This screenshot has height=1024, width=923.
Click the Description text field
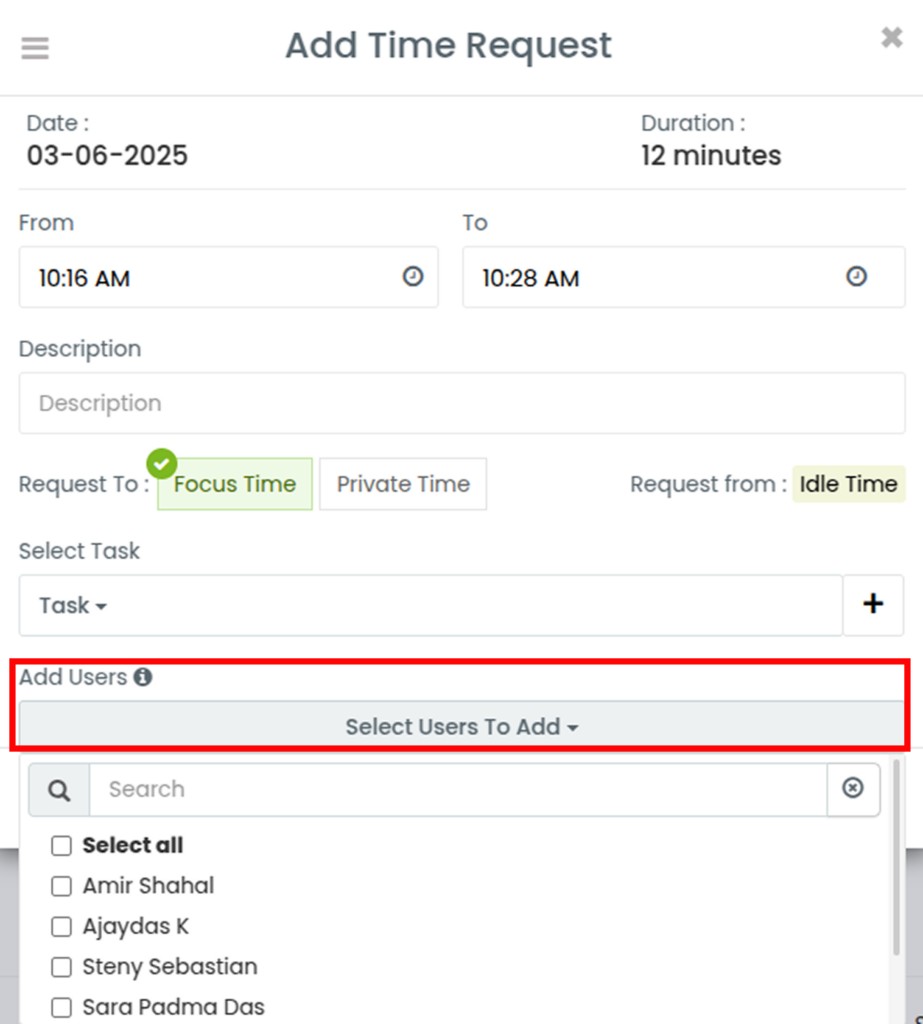462,403
